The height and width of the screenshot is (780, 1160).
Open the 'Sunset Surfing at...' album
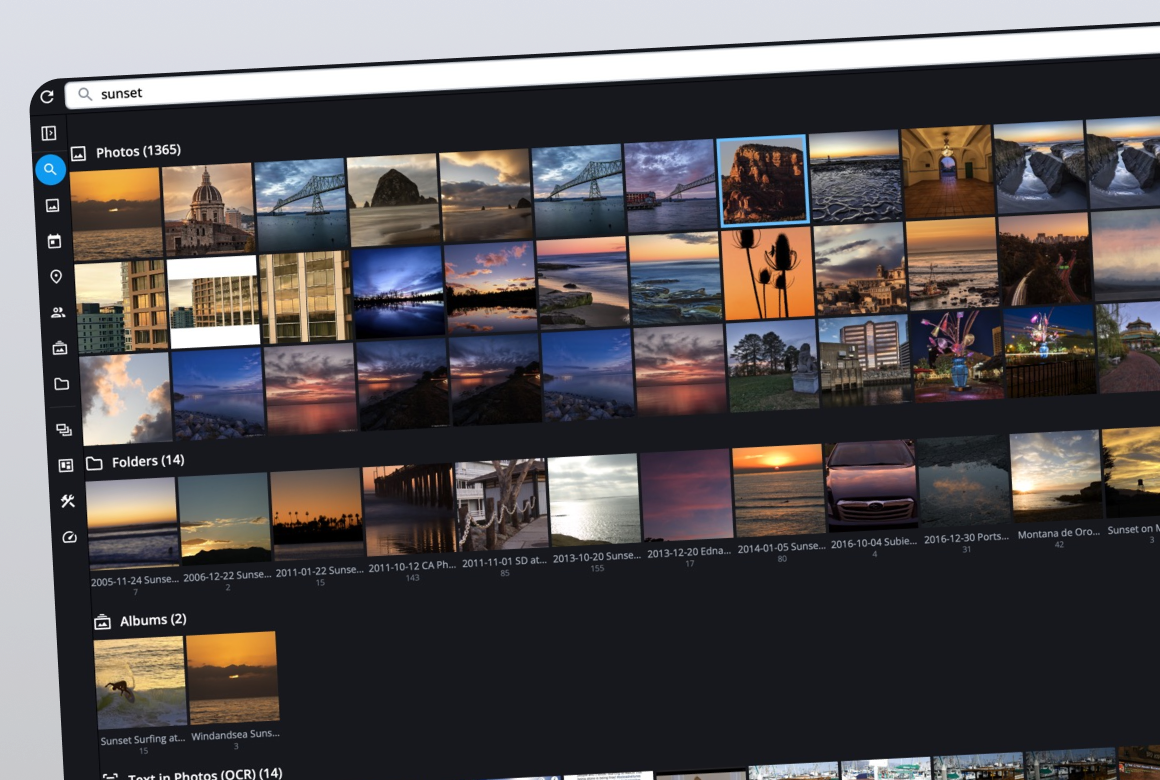[x=141, y=696]
